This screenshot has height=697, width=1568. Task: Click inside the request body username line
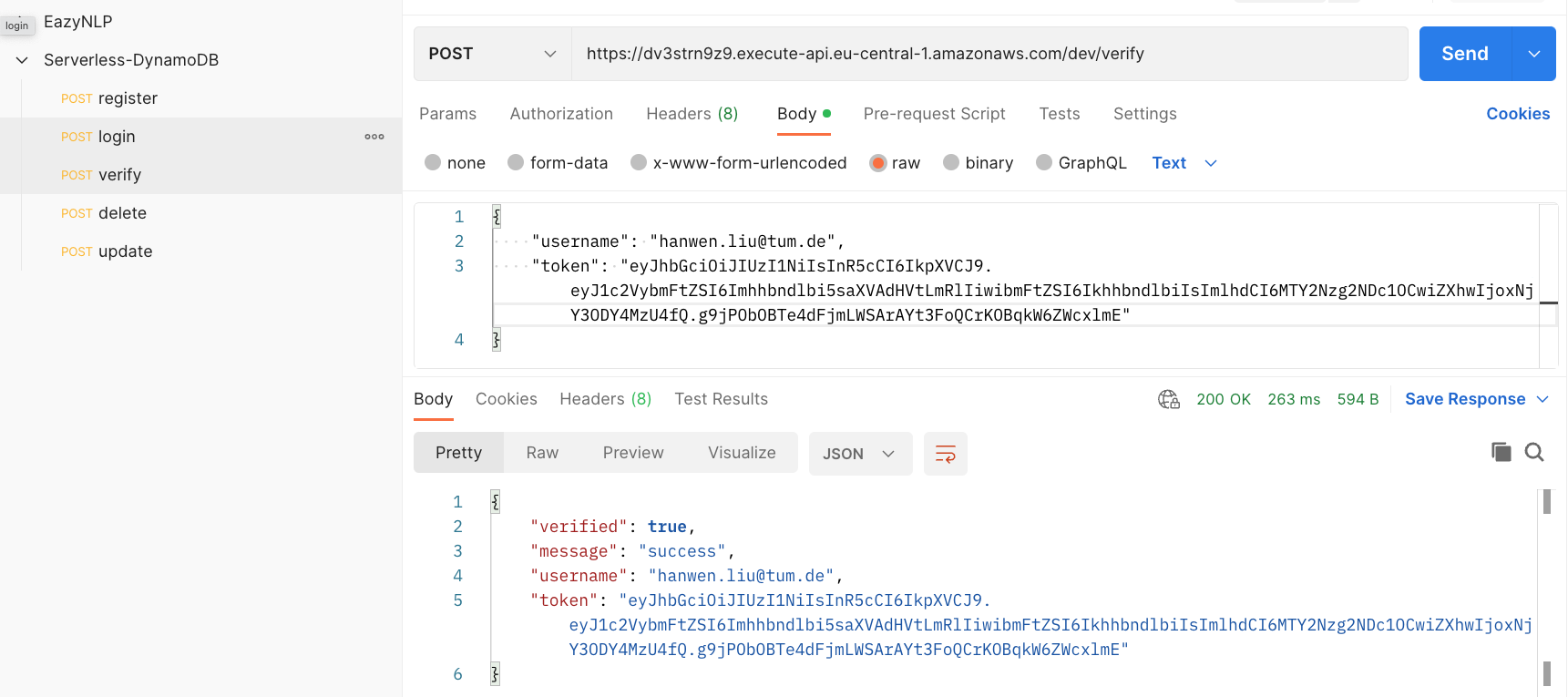[689, 241]
